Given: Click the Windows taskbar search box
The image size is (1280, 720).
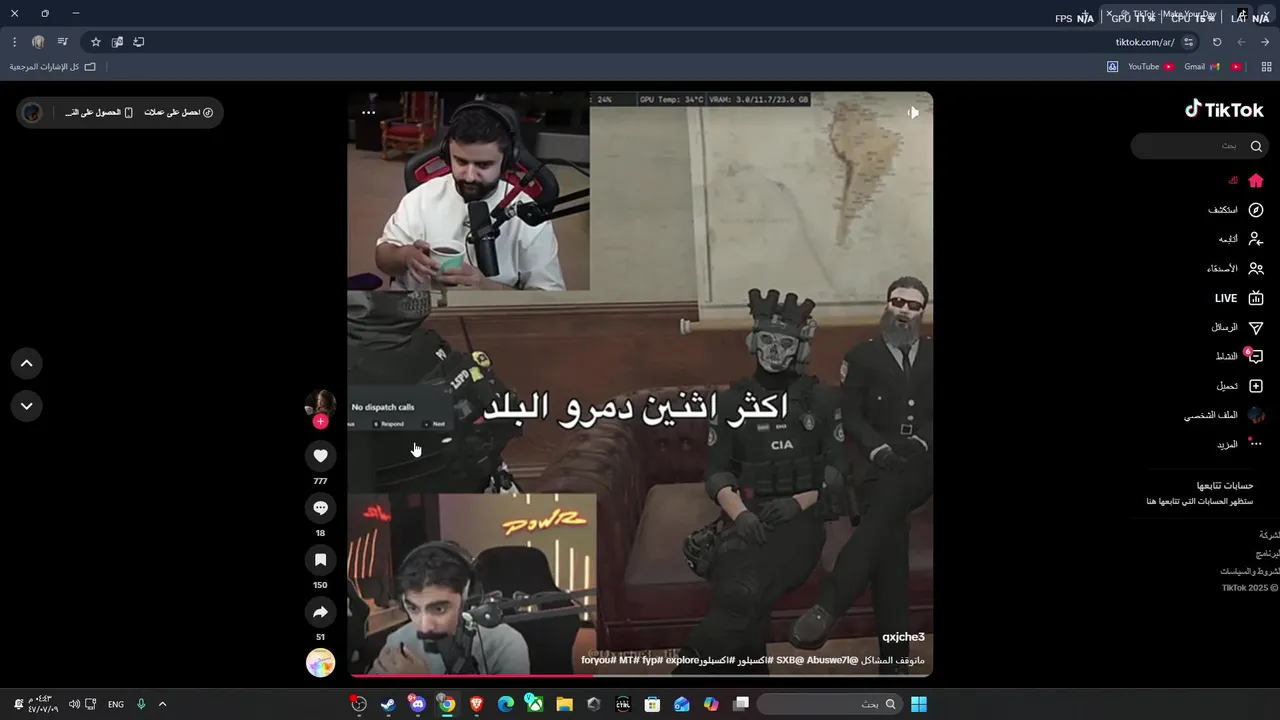Looking at the screenshot, I should click(828, 704).
